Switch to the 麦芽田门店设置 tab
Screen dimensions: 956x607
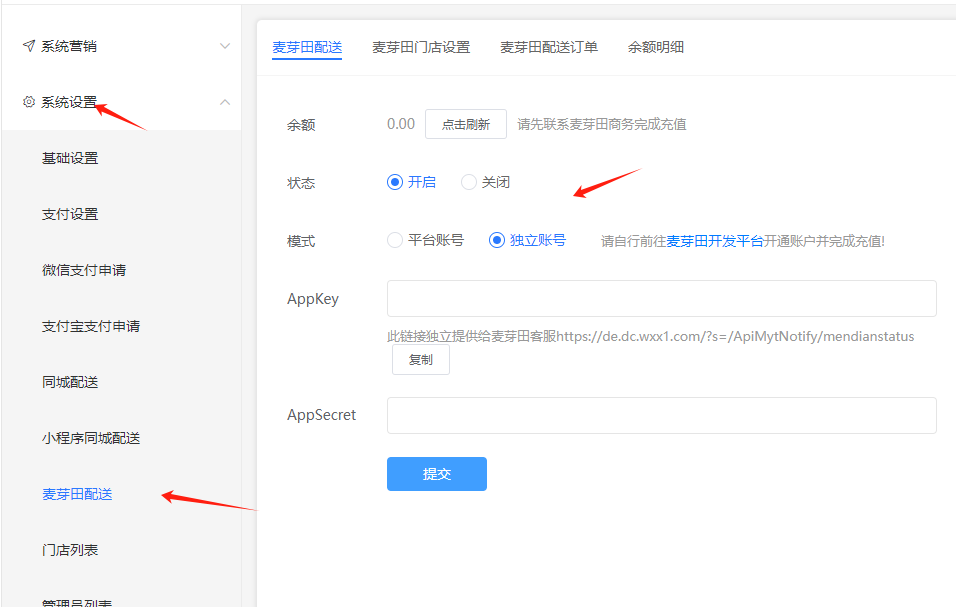click(x=421, y=47)
